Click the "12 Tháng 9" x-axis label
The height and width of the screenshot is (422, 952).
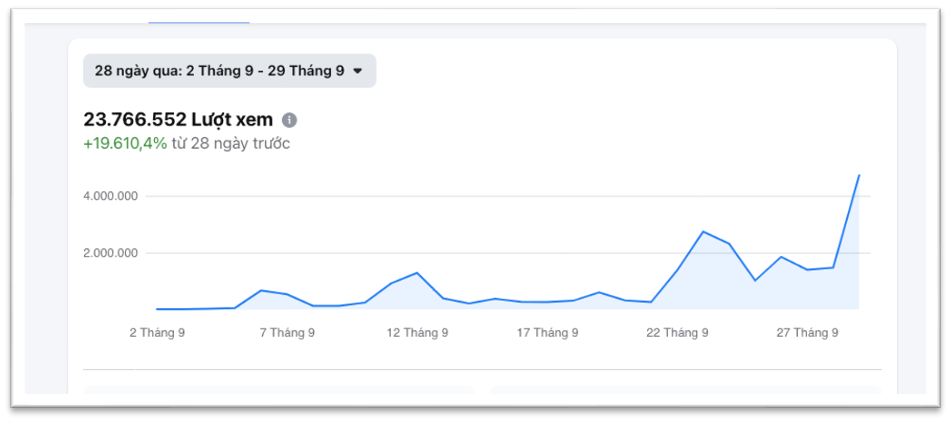click(x=417, y=333)
